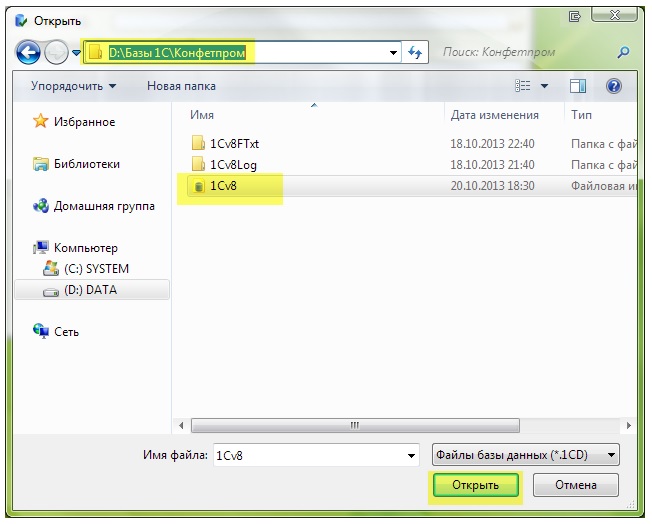Open Библиотеки in the navigation pane
This screenshot has width=652, height=524.
point(86,164)
